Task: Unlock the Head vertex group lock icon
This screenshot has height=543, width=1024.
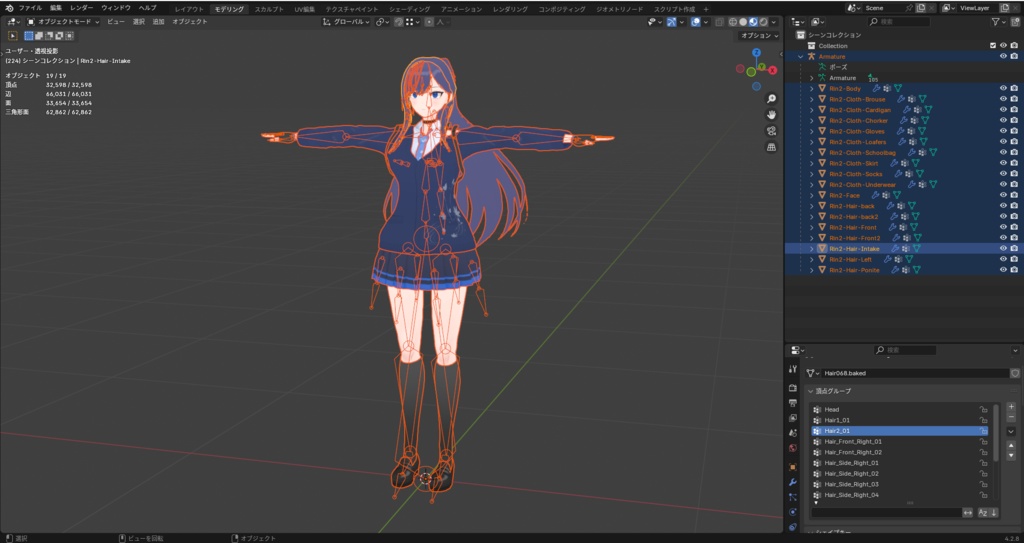Action: point(982,410)
